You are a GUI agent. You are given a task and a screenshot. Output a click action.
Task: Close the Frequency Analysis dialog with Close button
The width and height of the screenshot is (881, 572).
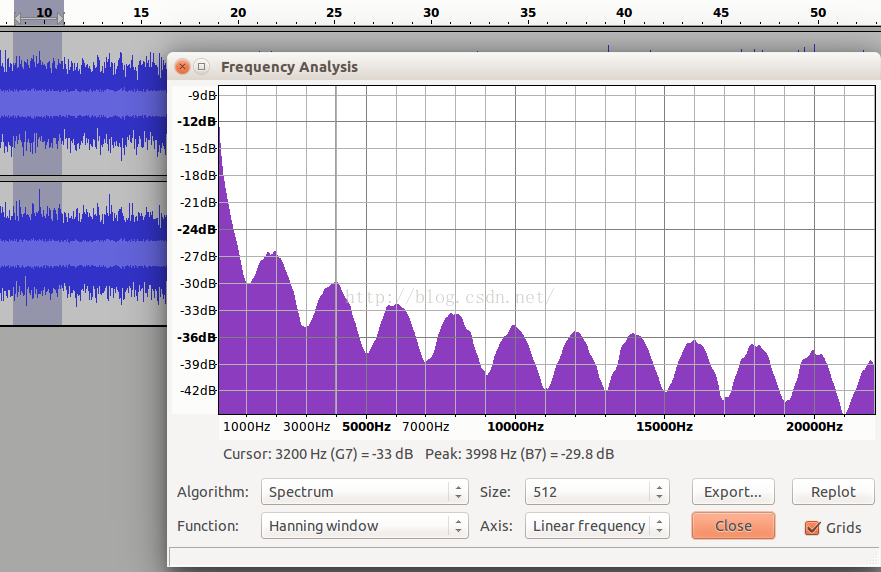coord(733,525)
